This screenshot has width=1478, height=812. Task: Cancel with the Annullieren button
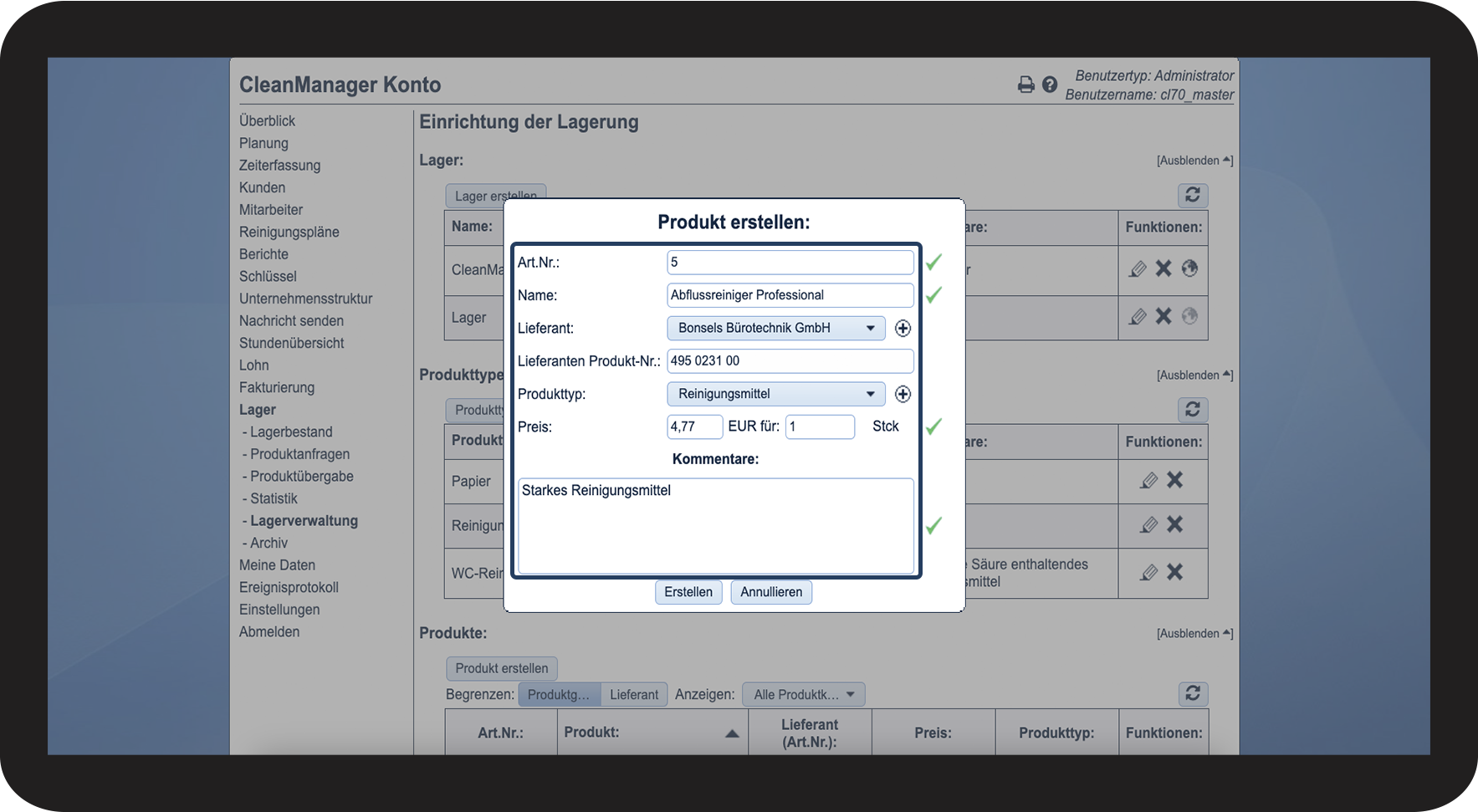770,592
